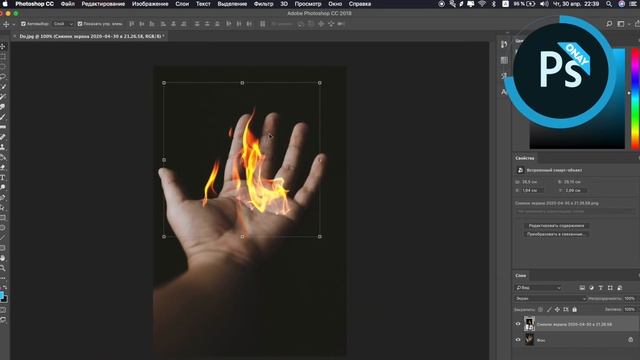Hide the Фон layer with its eye
Viewport: 640px width, 360px height.
tap(518, 340)
